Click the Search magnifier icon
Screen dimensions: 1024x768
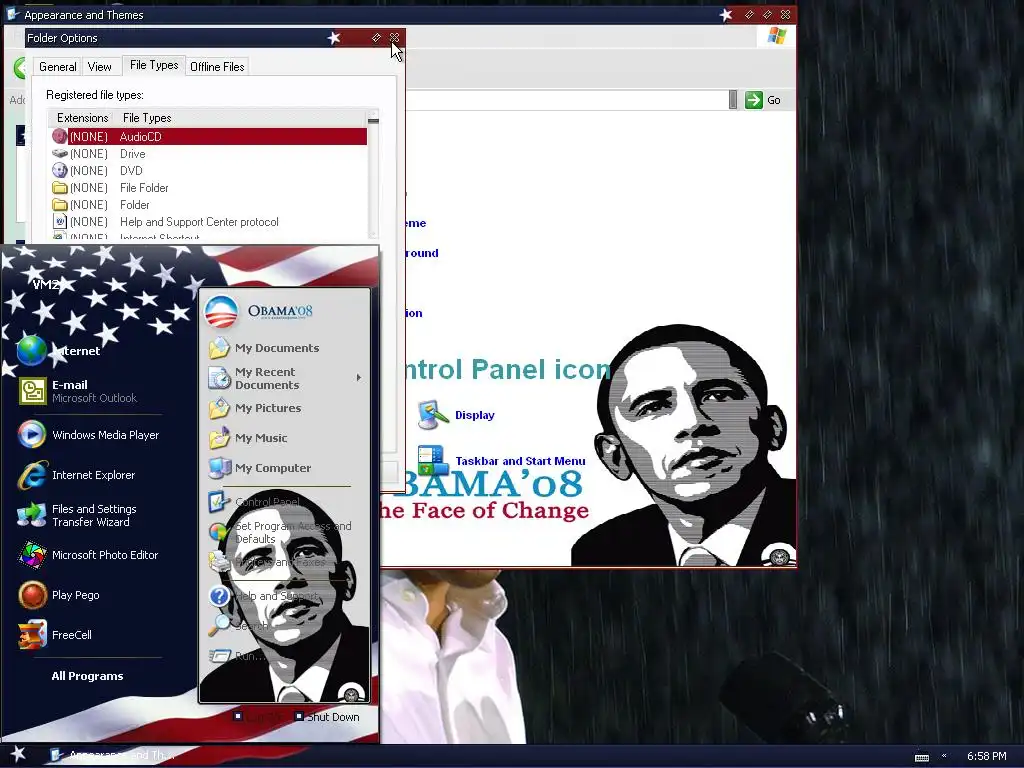click(x=219, y=626)
